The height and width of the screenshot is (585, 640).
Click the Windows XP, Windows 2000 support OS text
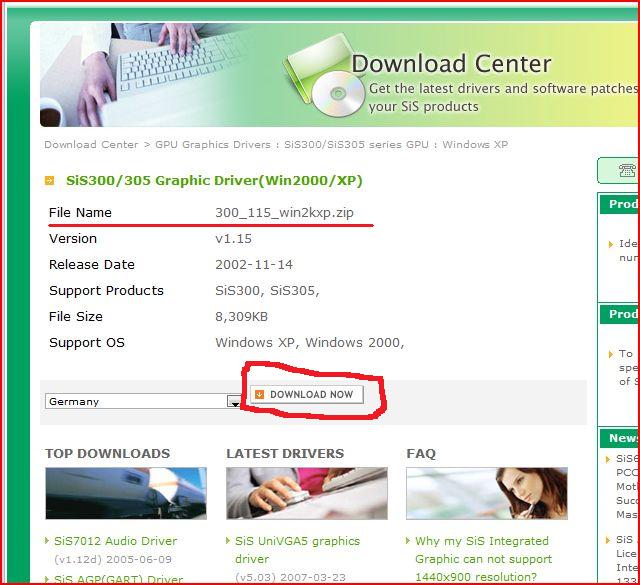309,343
